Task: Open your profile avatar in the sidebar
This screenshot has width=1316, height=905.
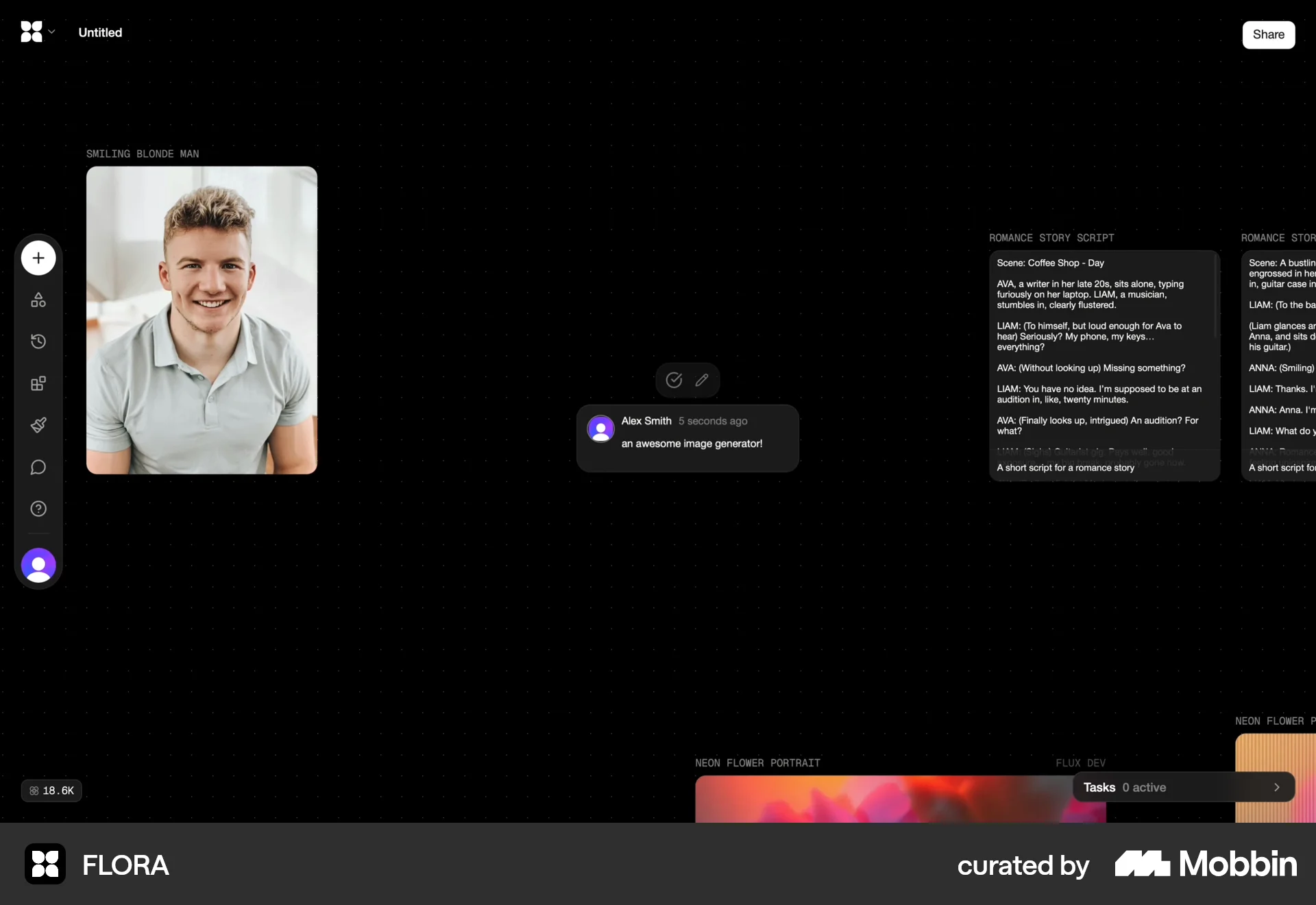Action: click(x=38, y=565)
